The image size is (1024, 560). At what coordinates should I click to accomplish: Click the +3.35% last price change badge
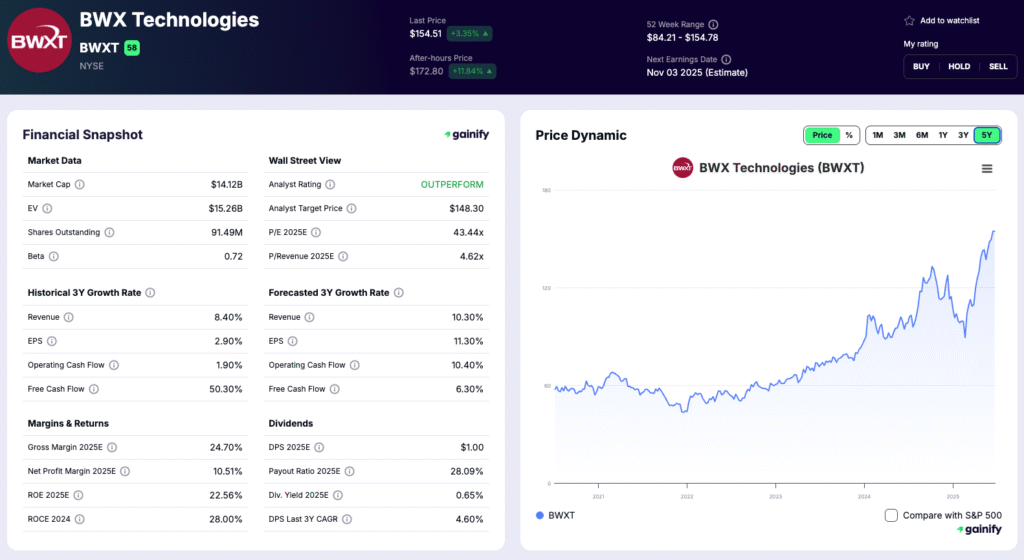coord(470,33)
